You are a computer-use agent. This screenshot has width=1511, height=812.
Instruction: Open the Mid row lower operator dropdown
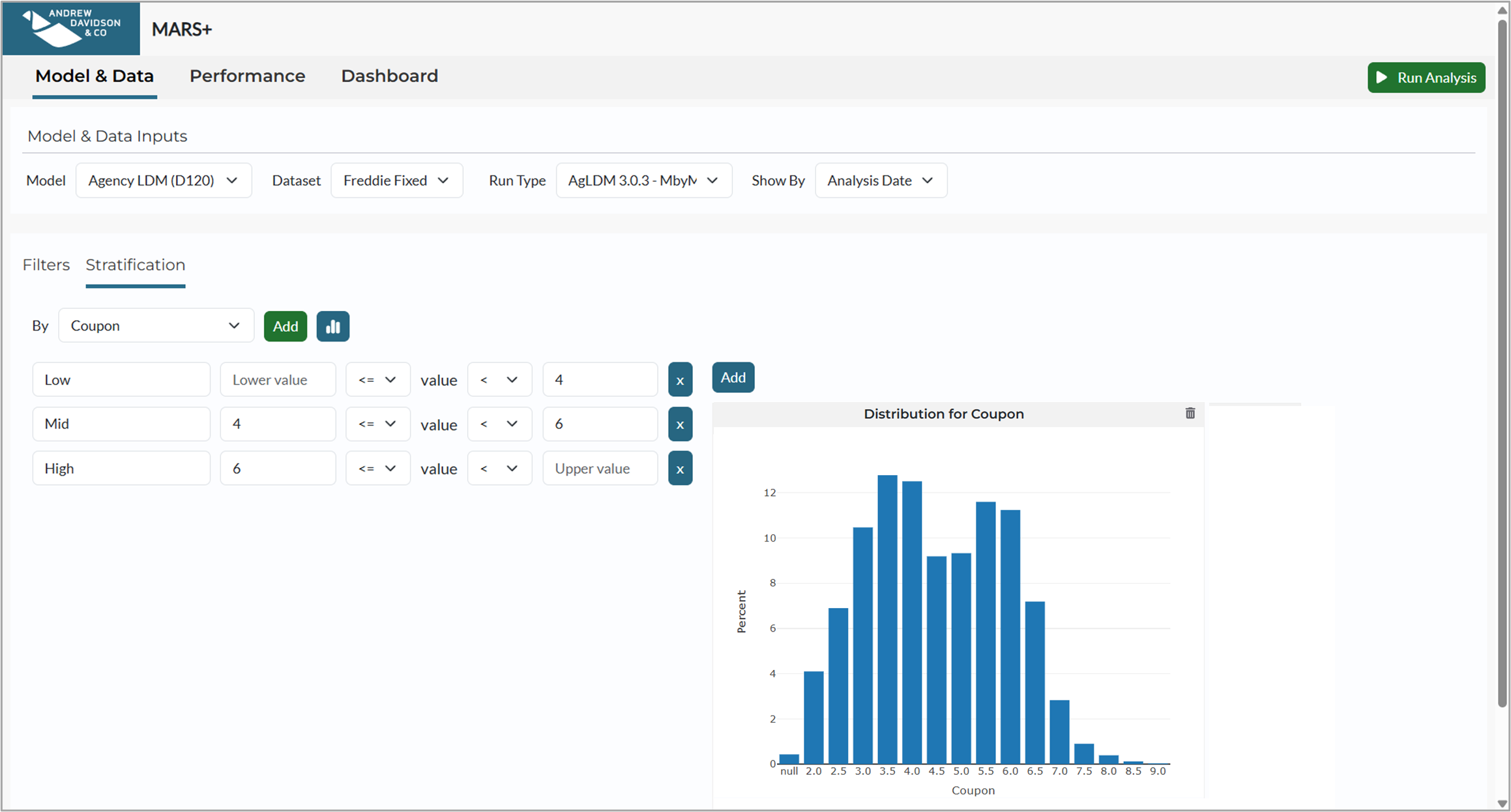tap(378, 424)
